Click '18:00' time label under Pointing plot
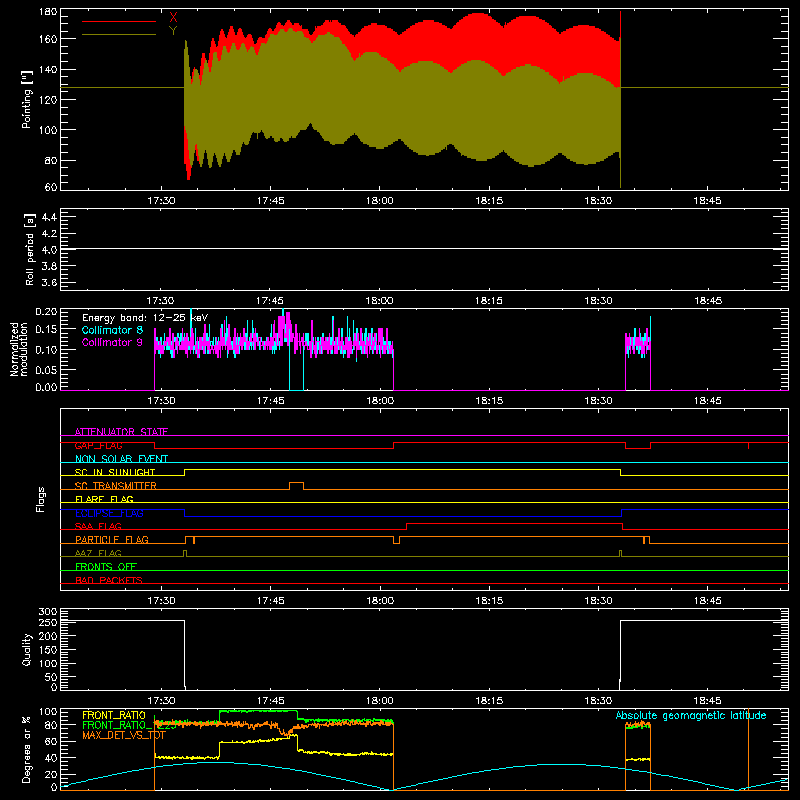800x800 pixels. [380, 201]
